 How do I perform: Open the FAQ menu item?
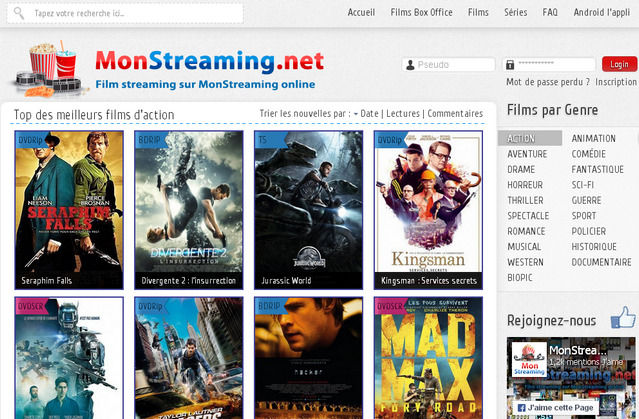550,13
